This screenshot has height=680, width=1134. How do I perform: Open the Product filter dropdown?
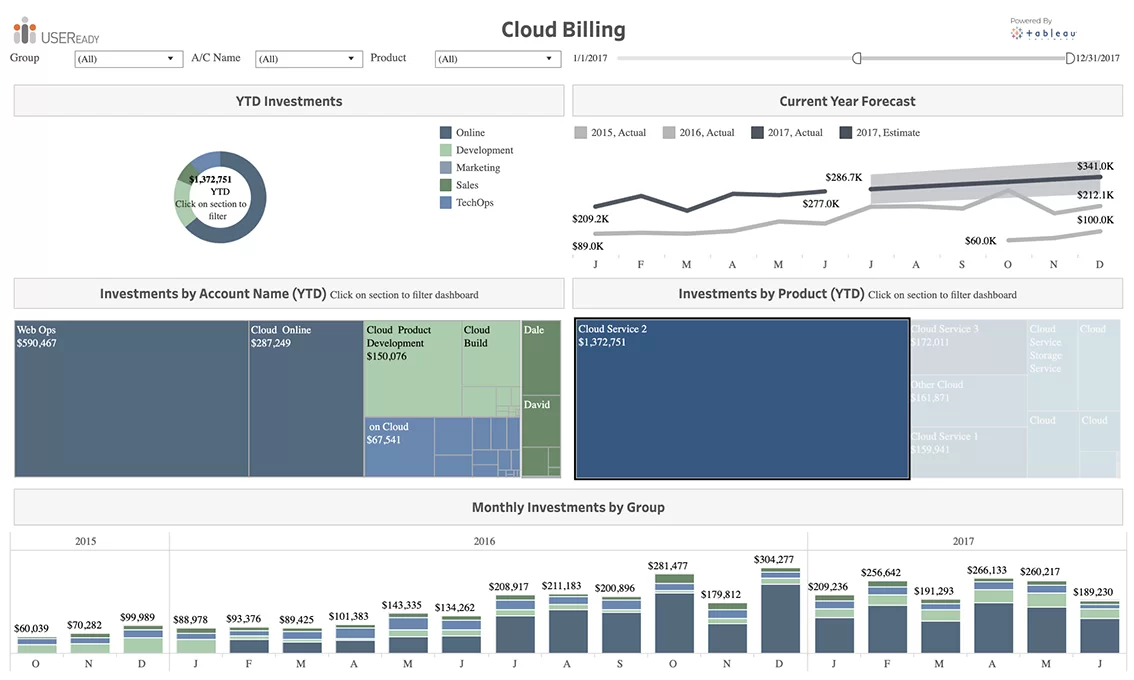pyautogui.click(x=498, y=59)
